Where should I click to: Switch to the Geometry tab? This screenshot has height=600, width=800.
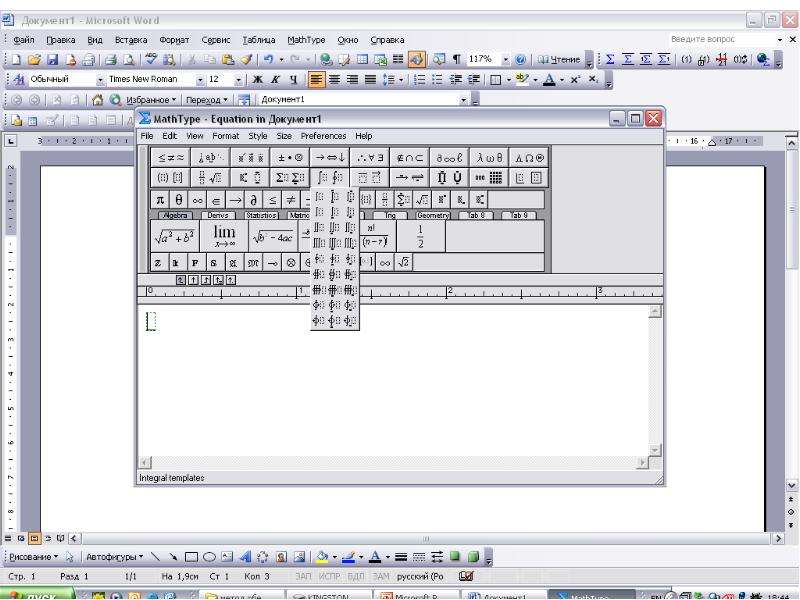(433, 215)
